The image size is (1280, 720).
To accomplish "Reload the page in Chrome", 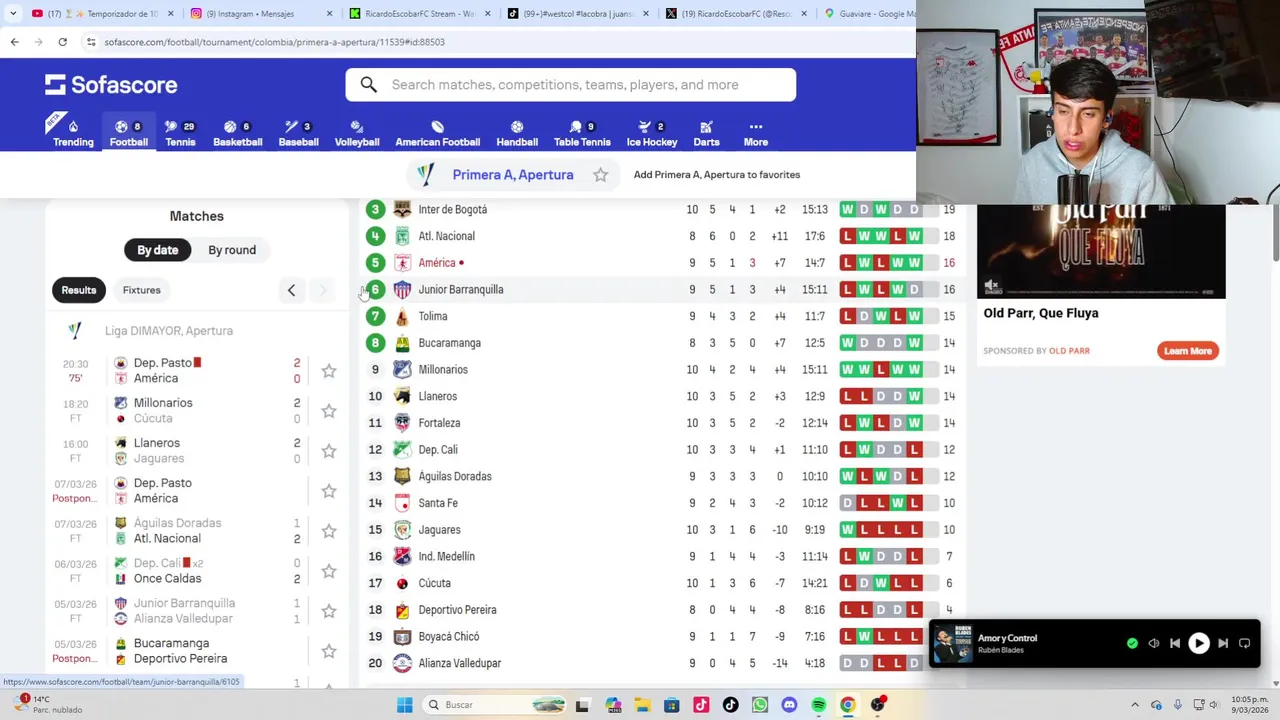I will (62, 42).
